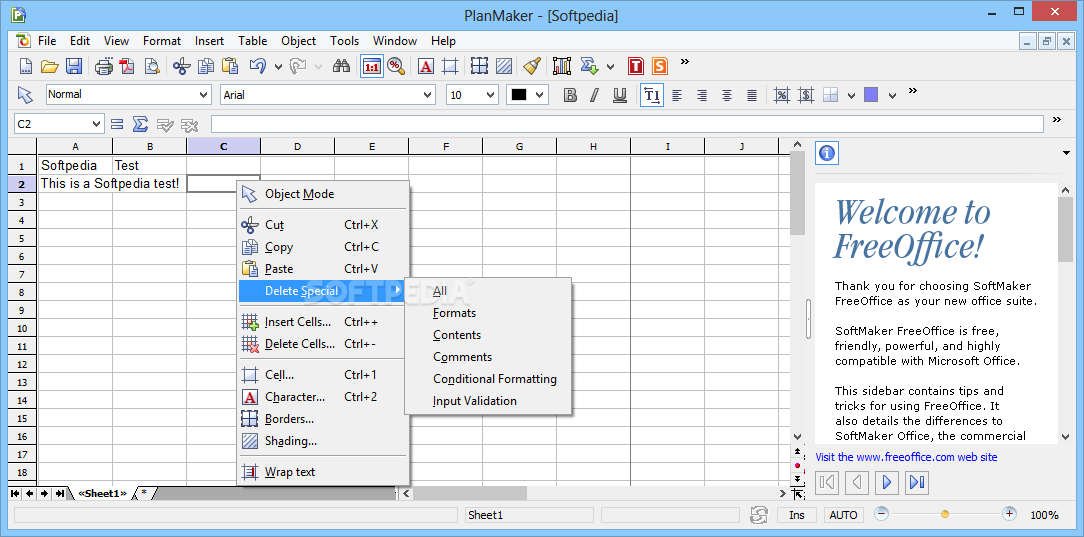
Task: Launch TextMaker red T icon
Action: 636,66
